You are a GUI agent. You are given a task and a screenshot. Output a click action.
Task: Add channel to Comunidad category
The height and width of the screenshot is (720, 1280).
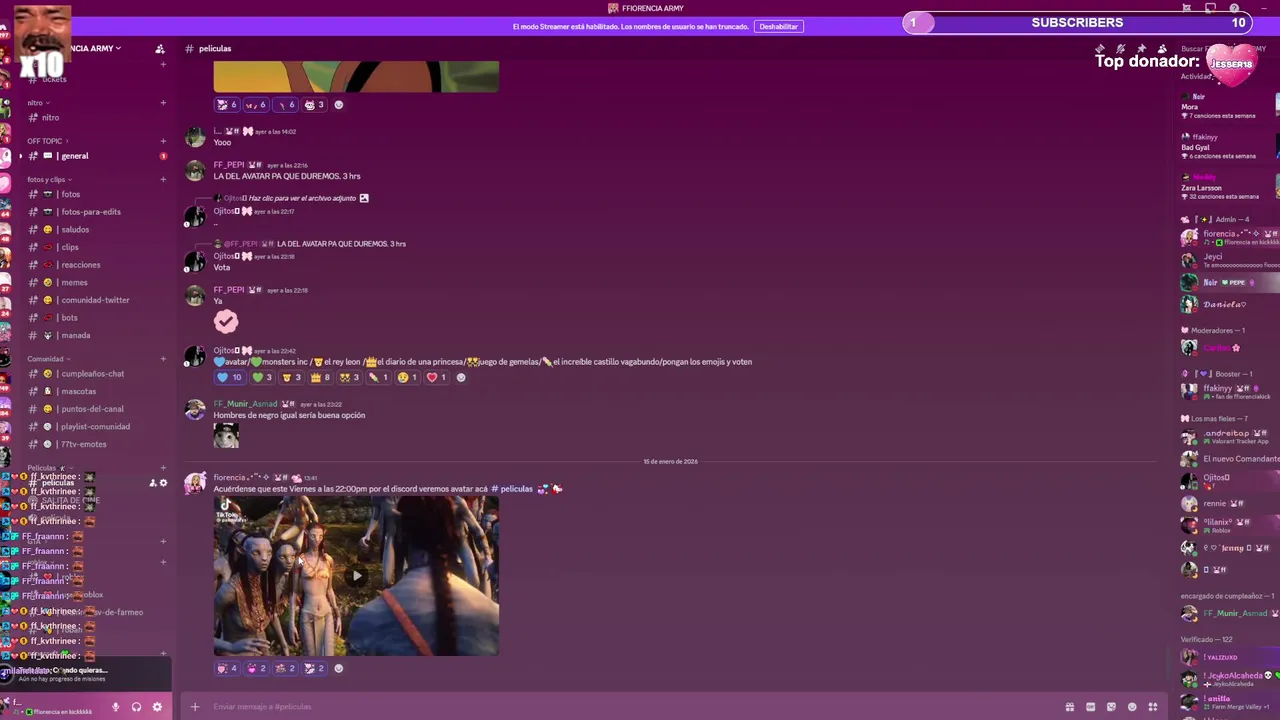[163, 359]
